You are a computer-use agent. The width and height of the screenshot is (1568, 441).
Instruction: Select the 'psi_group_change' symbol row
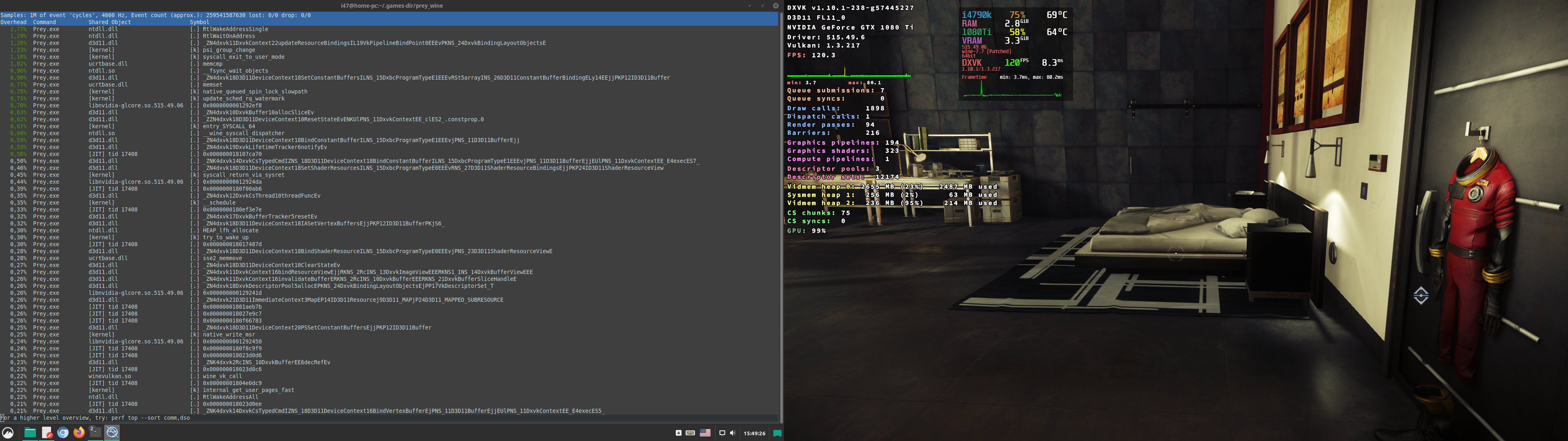click(x=390, y=50)
